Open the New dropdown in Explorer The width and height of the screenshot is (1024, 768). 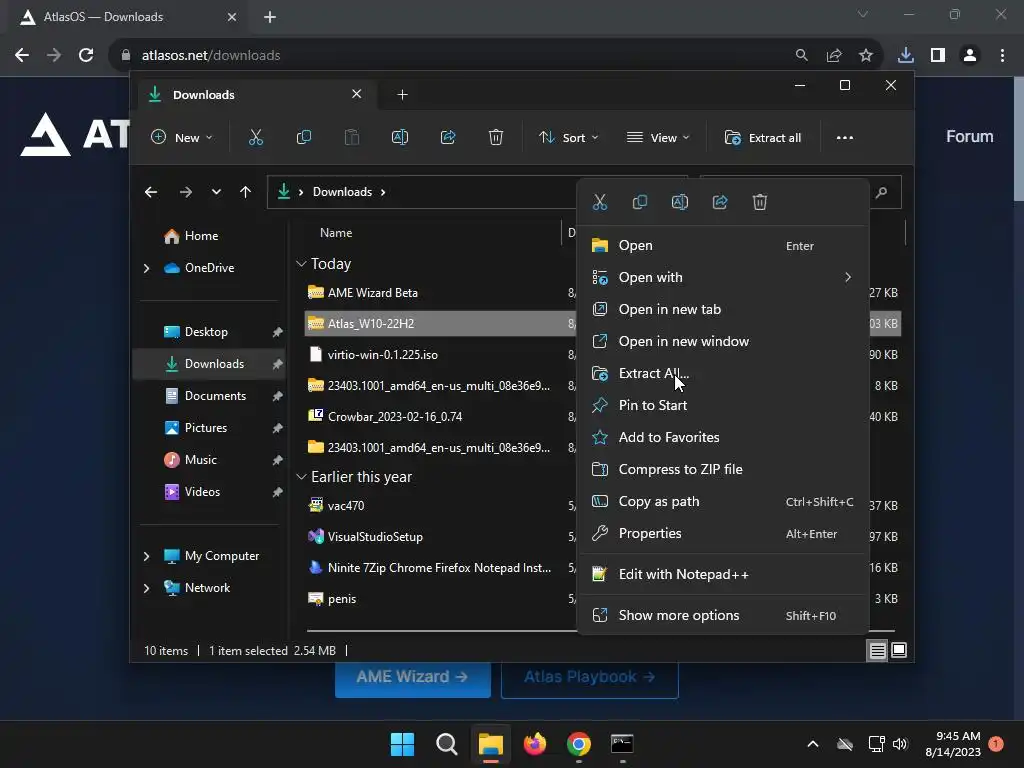(182, 138)
